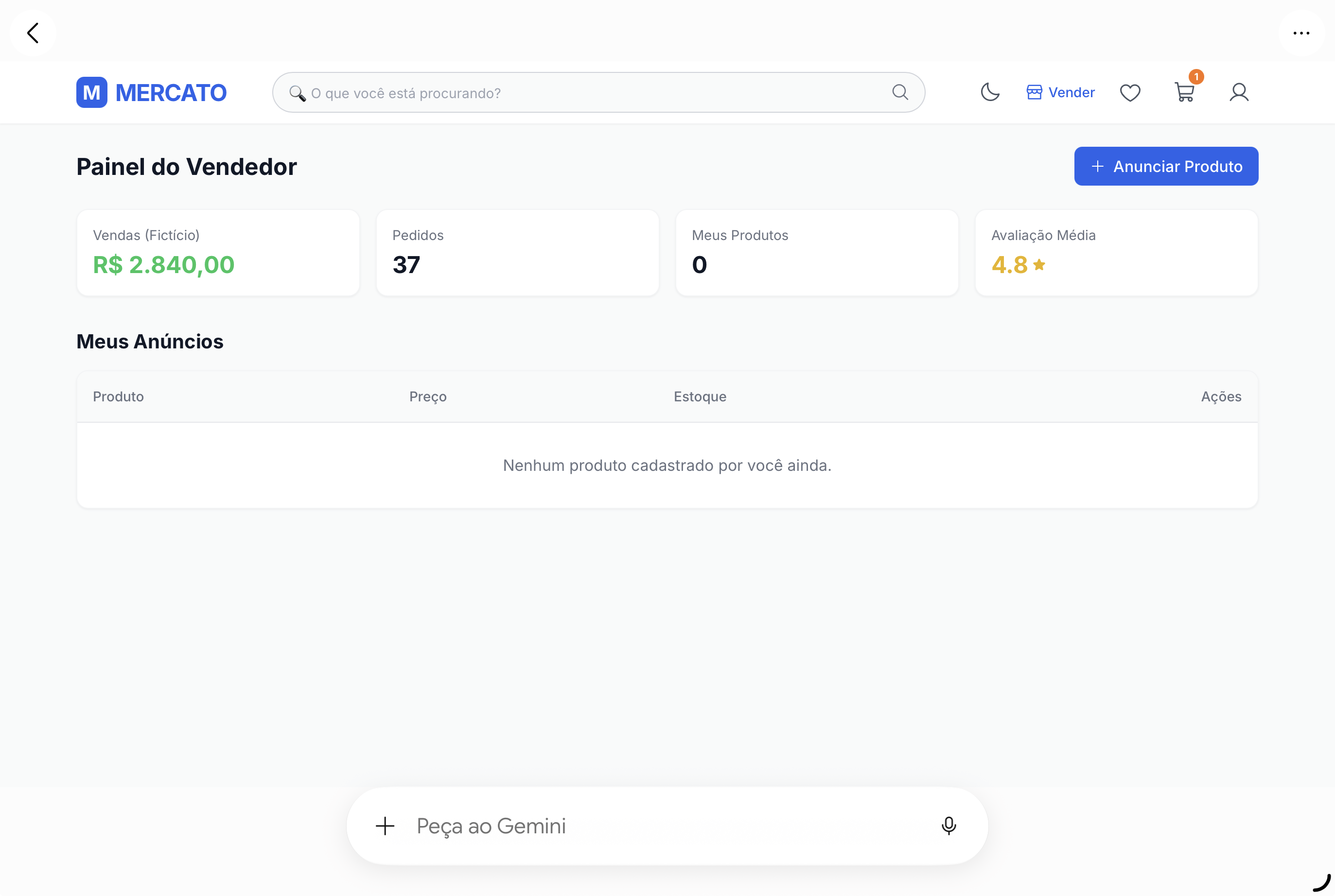Select the 4.8 average rating value
This screenshot has height=896, width=1335.
(1010, 264)
